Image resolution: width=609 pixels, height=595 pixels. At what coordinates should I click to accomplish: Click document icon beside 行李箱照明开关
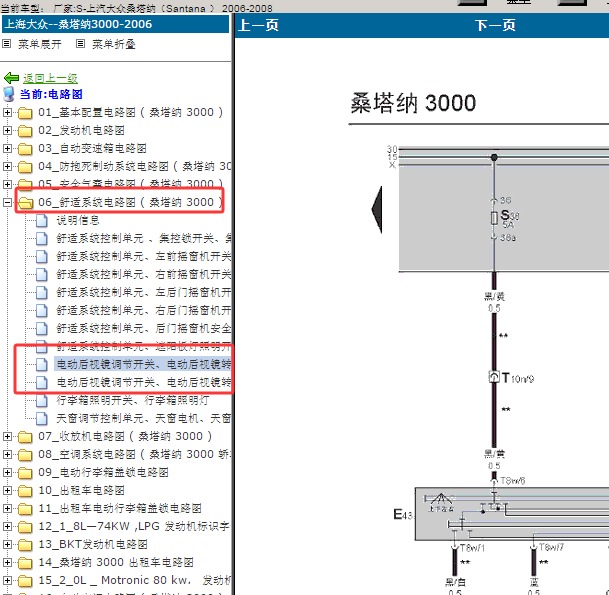tap(42, 400)
